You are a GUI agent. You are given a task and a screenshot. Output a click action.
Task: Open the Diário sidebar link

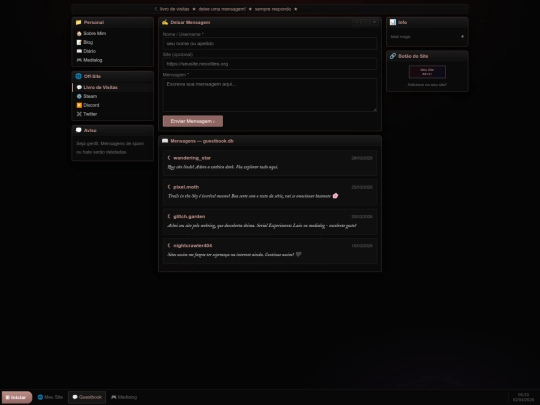pyautogui.click(x=113, y=51)
